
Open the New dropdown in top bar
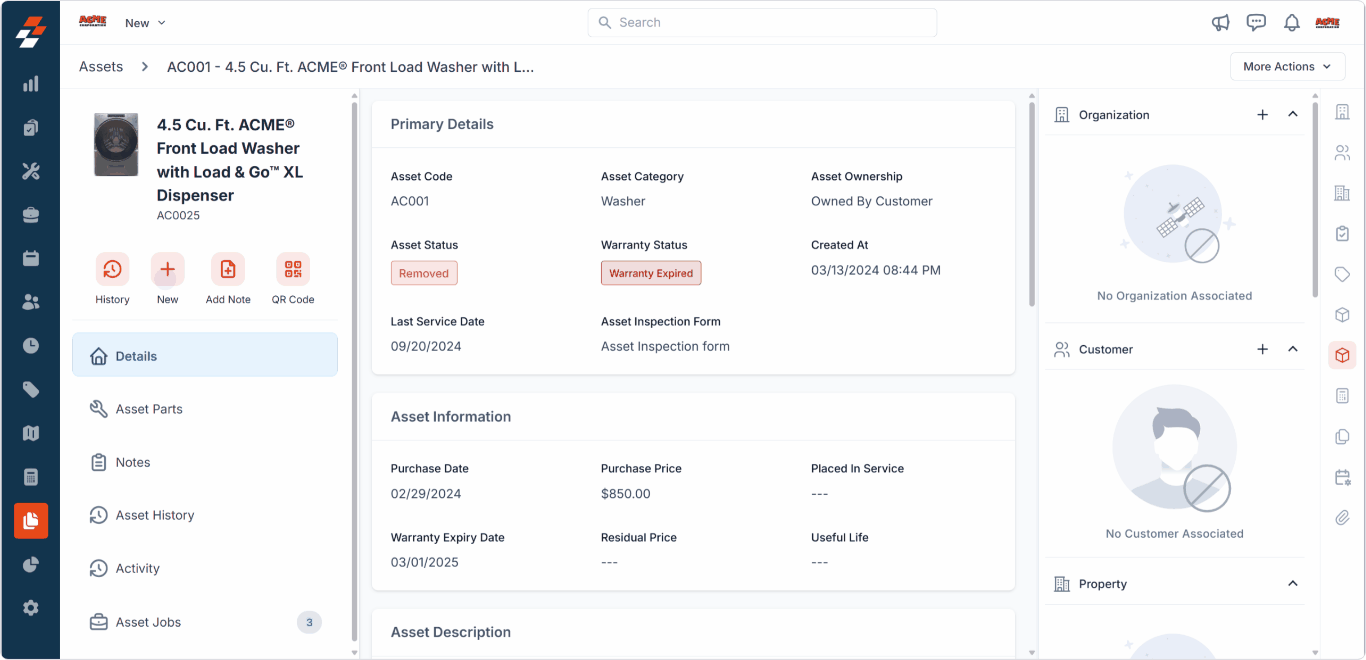click(x=145, y=23)
